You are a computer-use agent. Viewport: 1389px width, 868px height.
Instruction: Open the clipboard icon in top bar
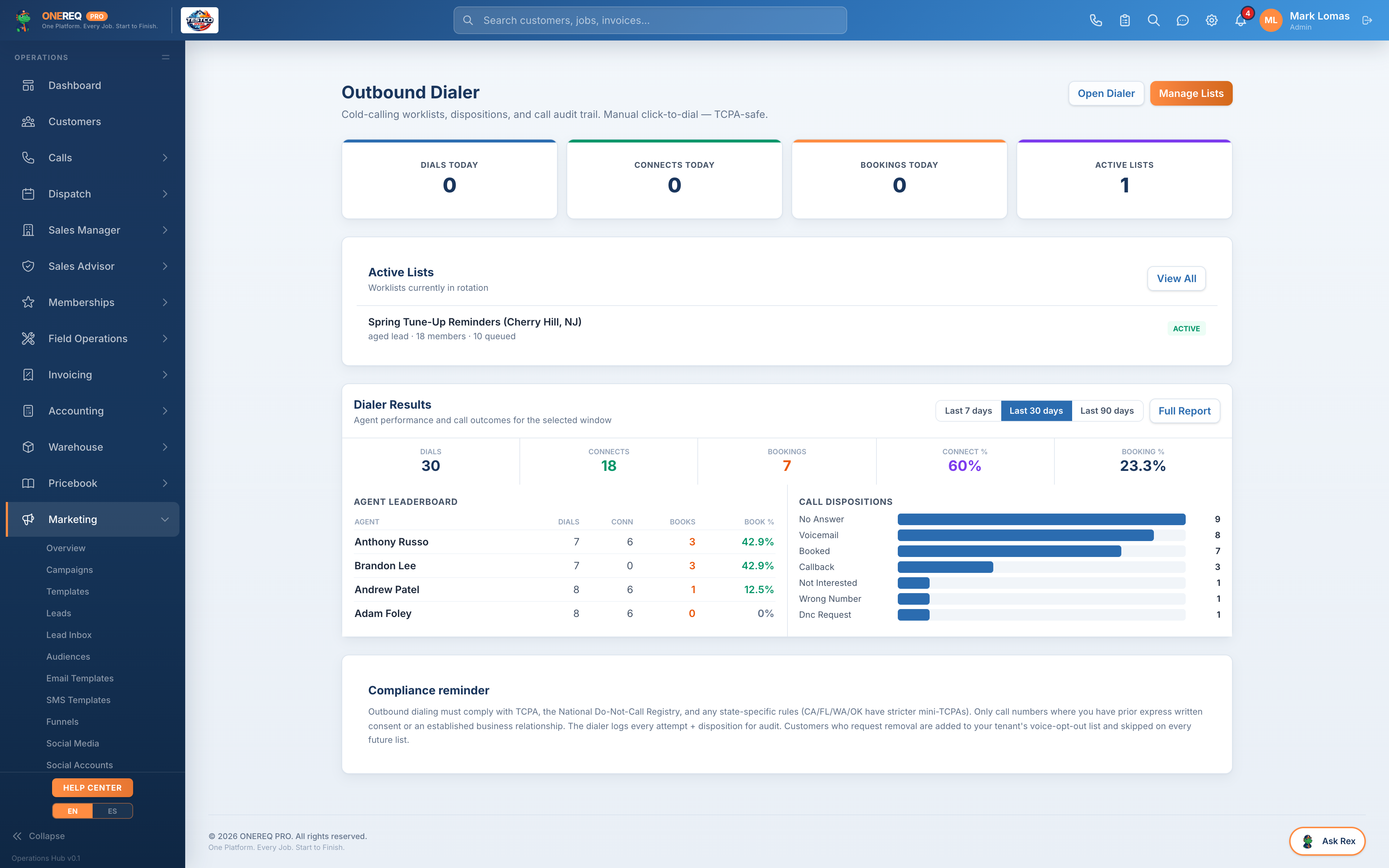[1124, 21]
